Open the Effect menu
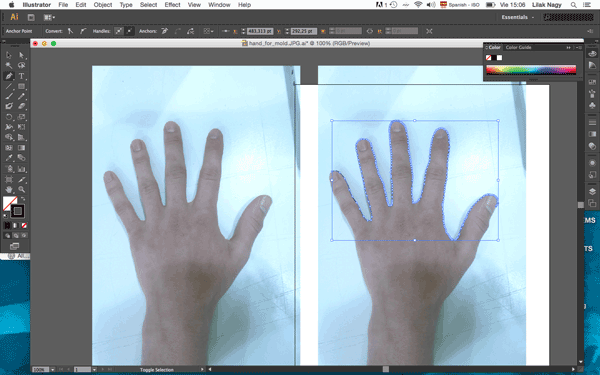This screenshot has height=375, width=600. point(172,5)
